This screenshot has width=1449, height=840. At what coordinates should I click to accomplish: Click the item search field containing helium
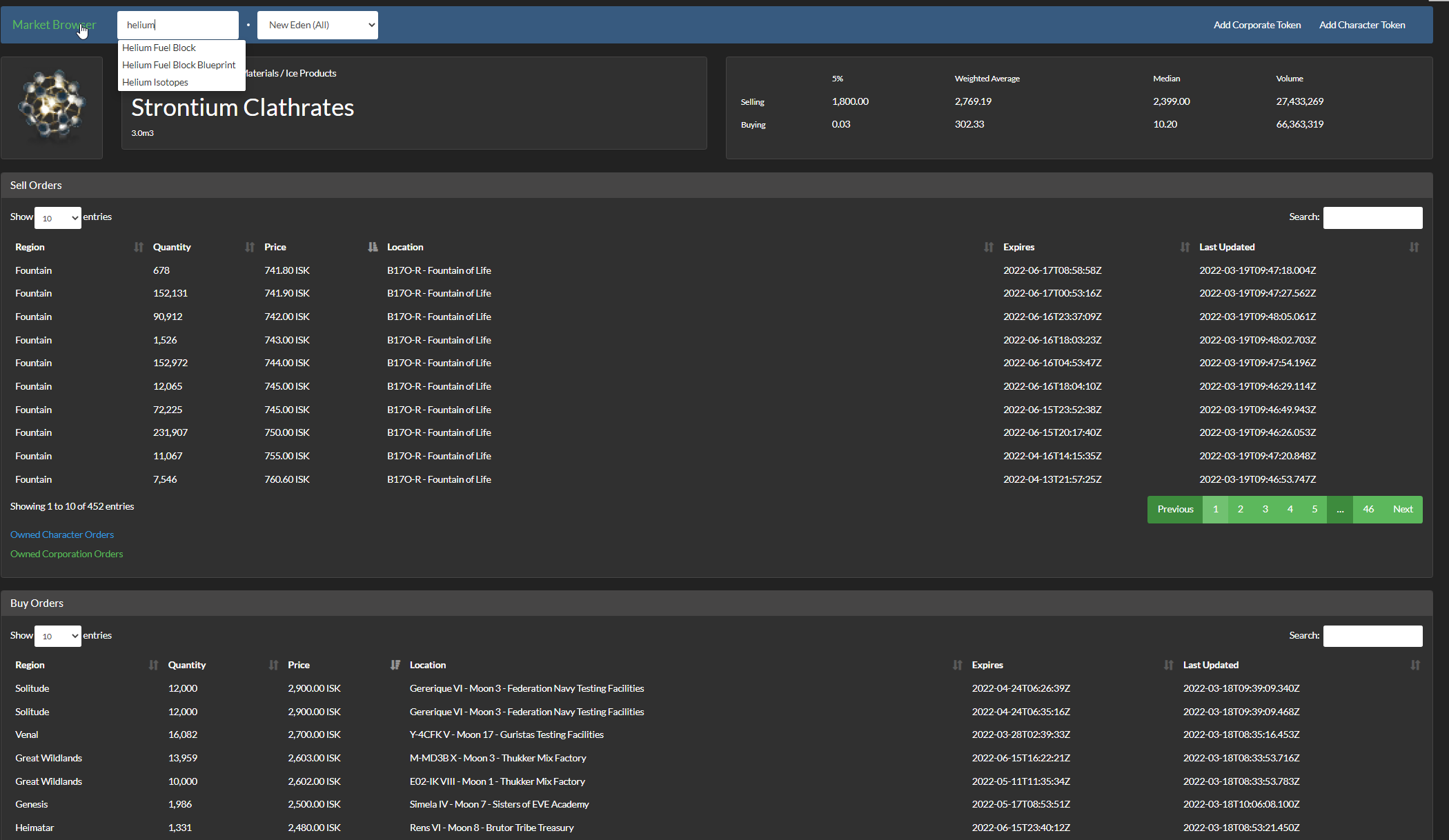pos(178,25)
